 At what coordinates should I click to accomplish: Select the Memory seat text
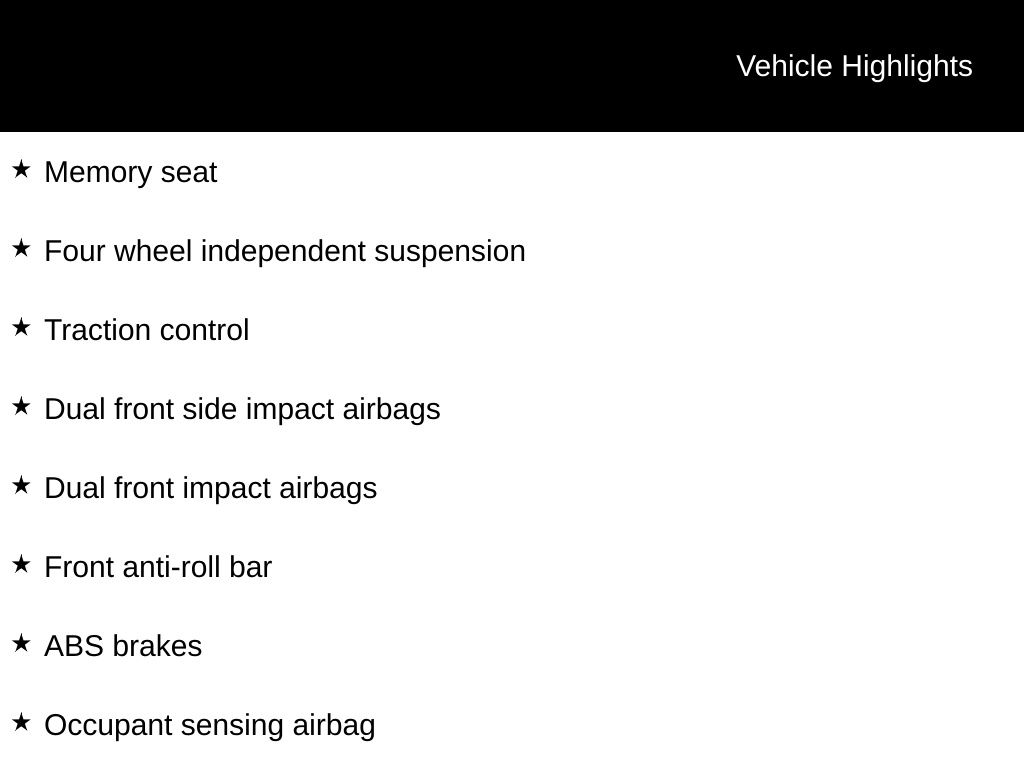coord(130,172)
